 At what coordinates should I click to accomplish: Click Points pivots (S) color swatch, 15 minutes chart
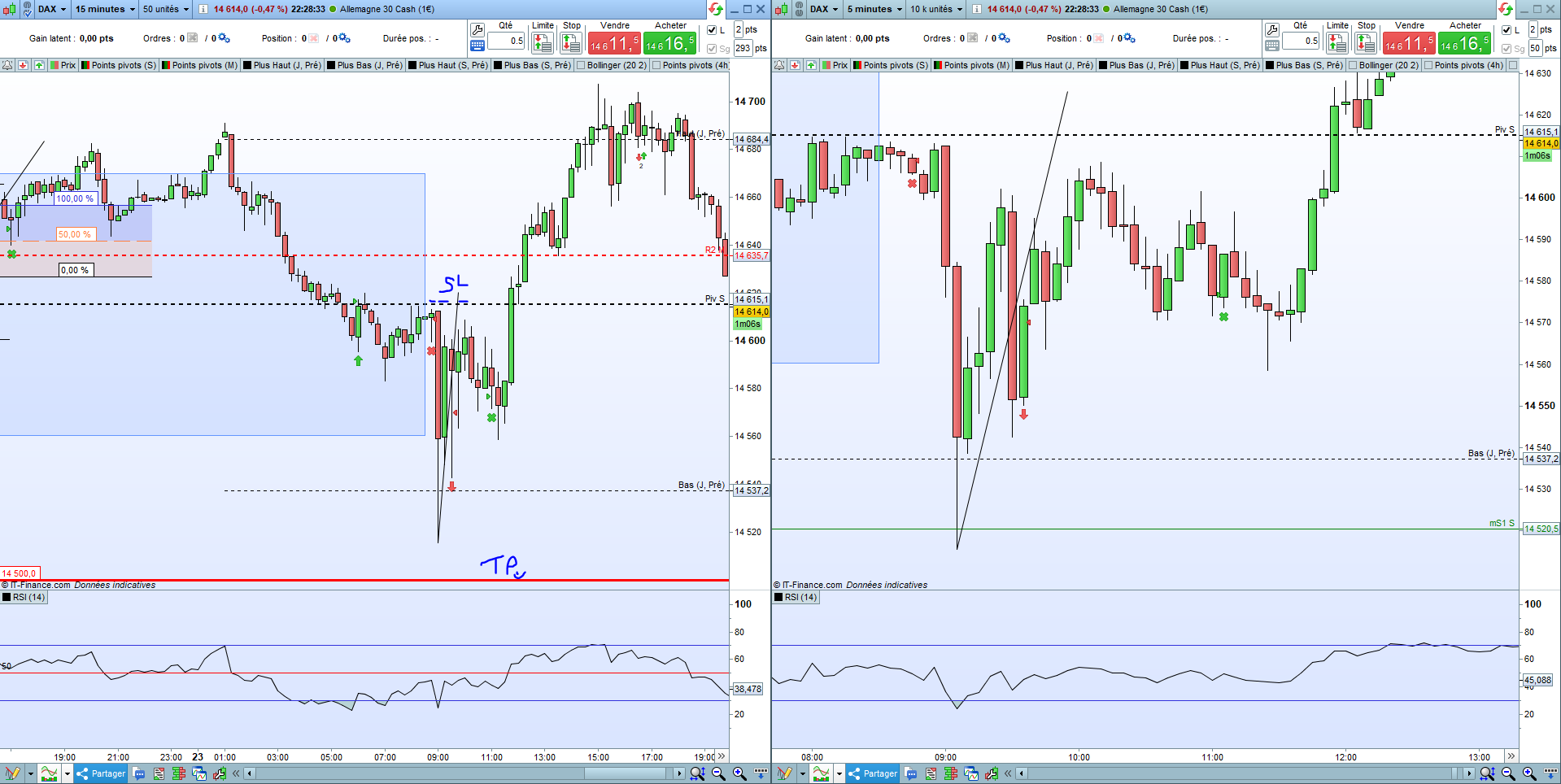(85, 65)
